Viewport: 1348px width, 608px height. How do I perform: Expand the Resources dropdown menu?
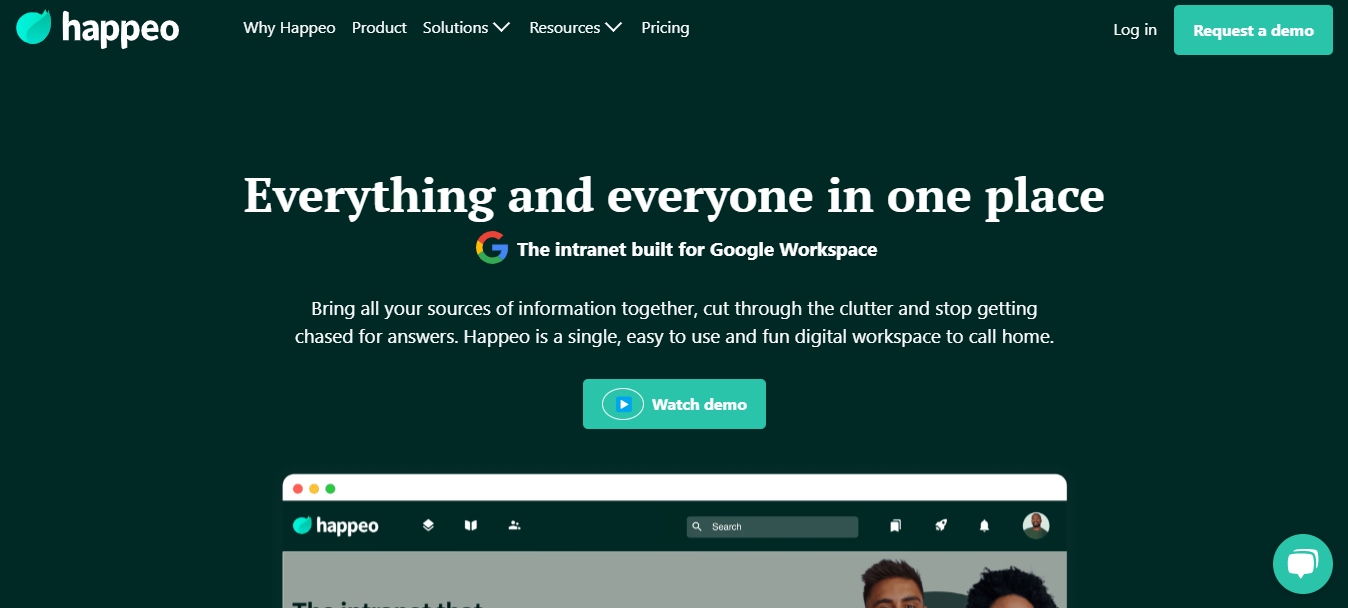[575, 28]
